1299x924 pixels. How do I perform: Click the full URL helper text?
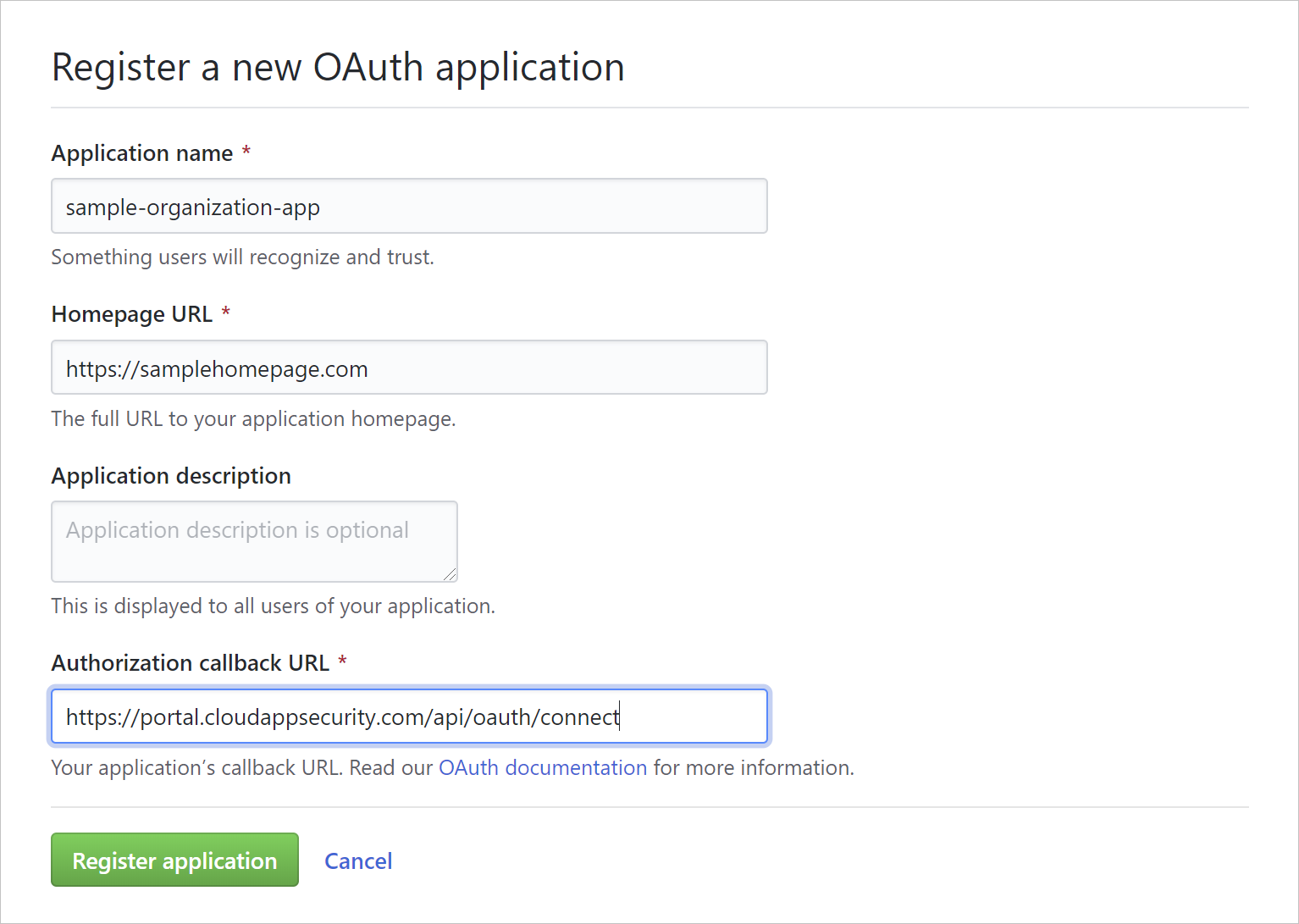tap(253, 418)
